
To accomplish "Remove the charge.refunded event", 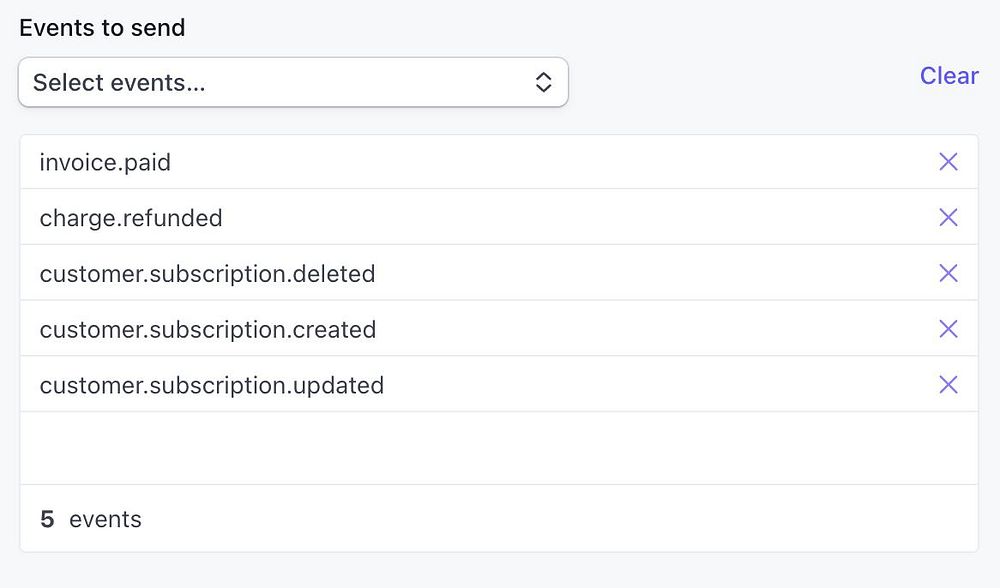I will coord(948,218).
